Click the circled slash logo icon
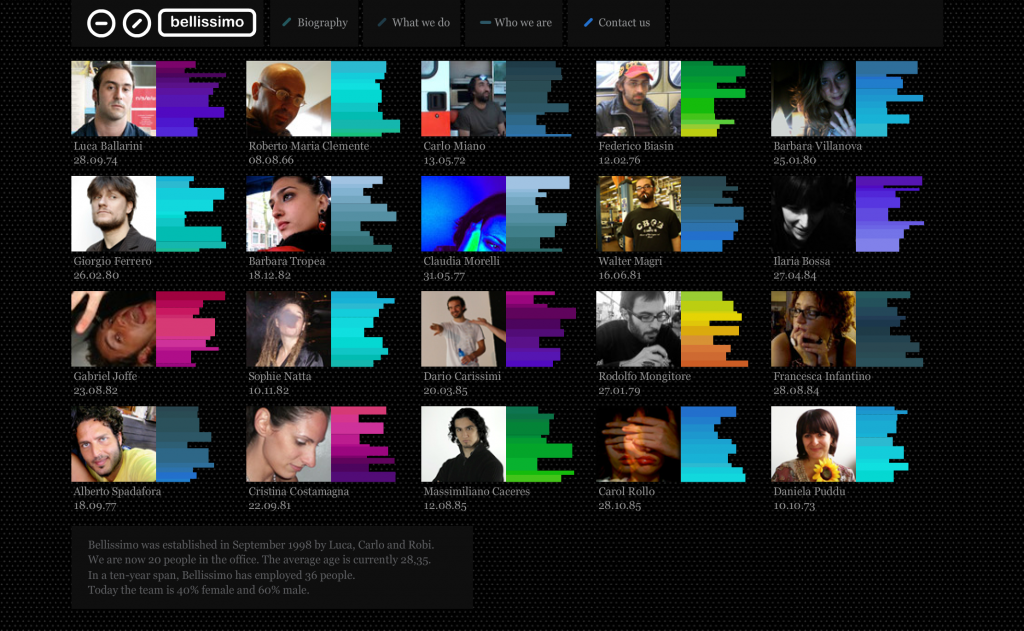 point(137,23)
